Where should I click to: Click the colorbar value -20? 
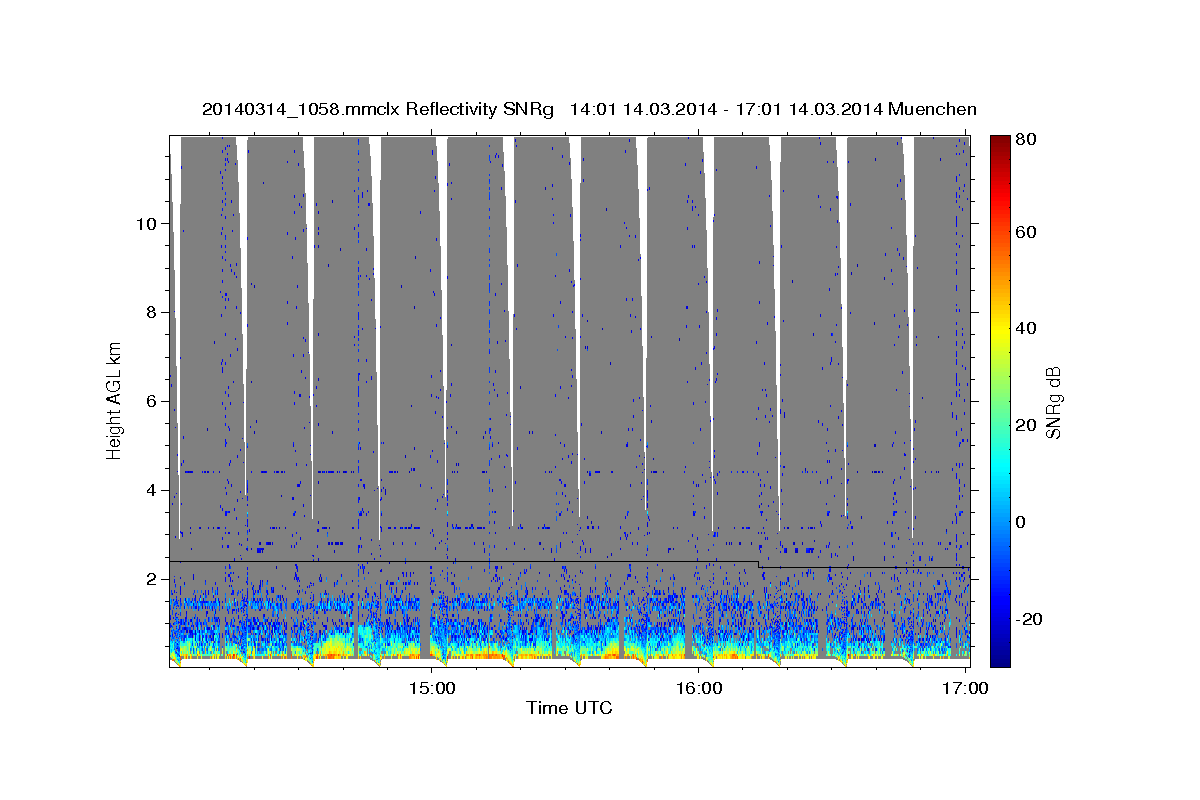(x=1028, y=619)
